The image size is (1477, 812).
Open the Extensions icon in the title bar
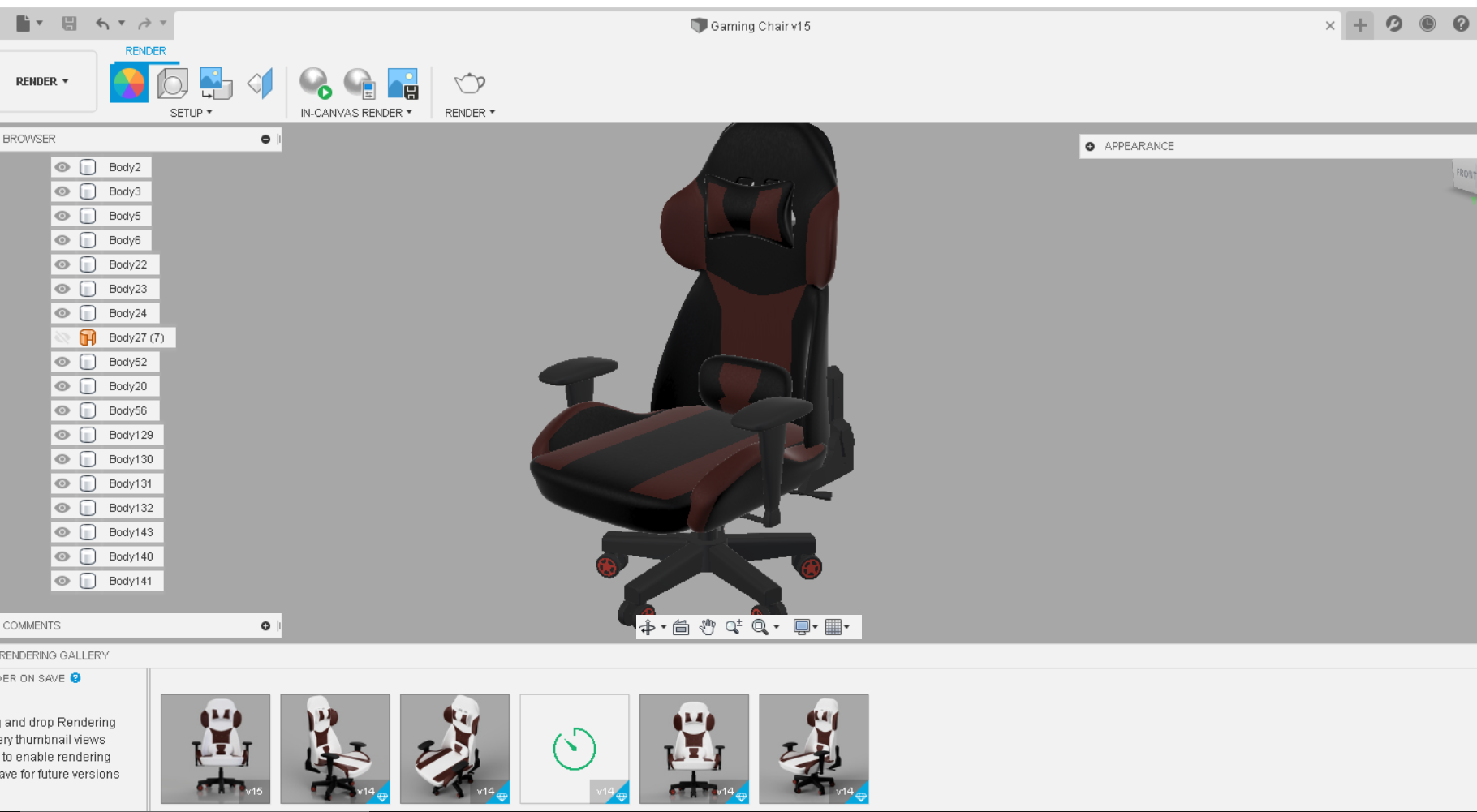pos(1394,24)
